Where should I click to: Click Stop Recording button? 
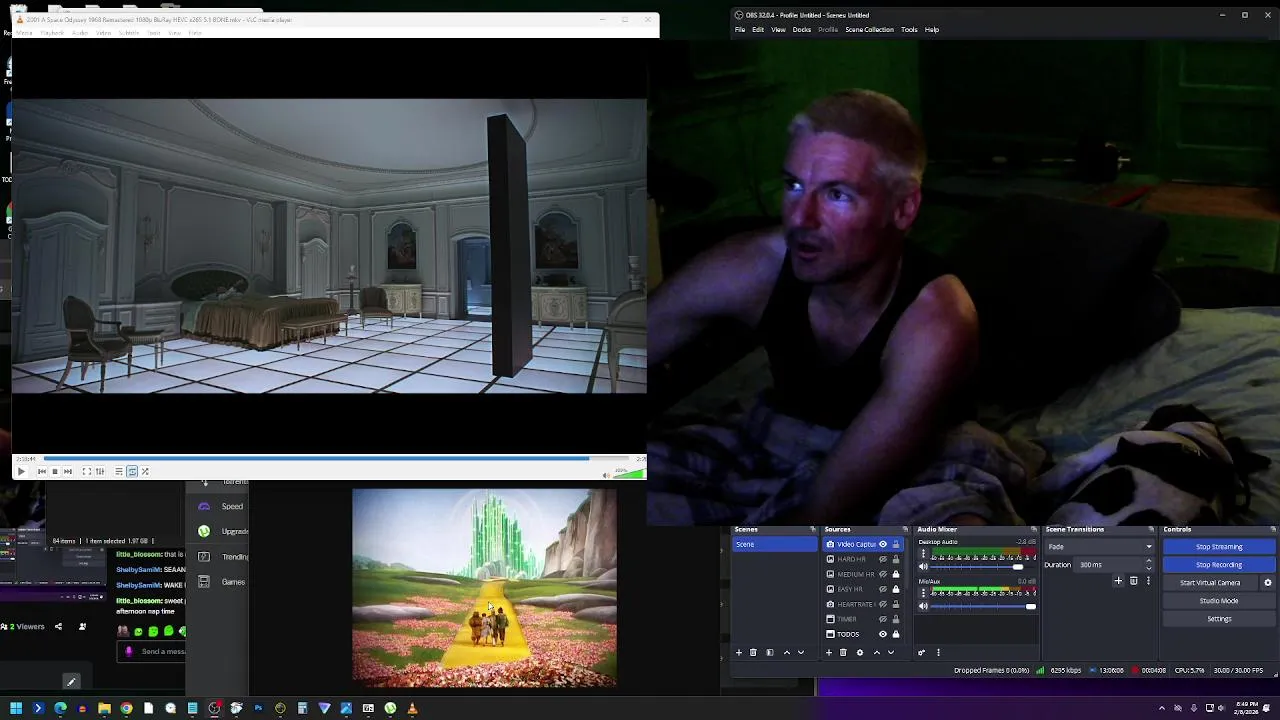1219,565
